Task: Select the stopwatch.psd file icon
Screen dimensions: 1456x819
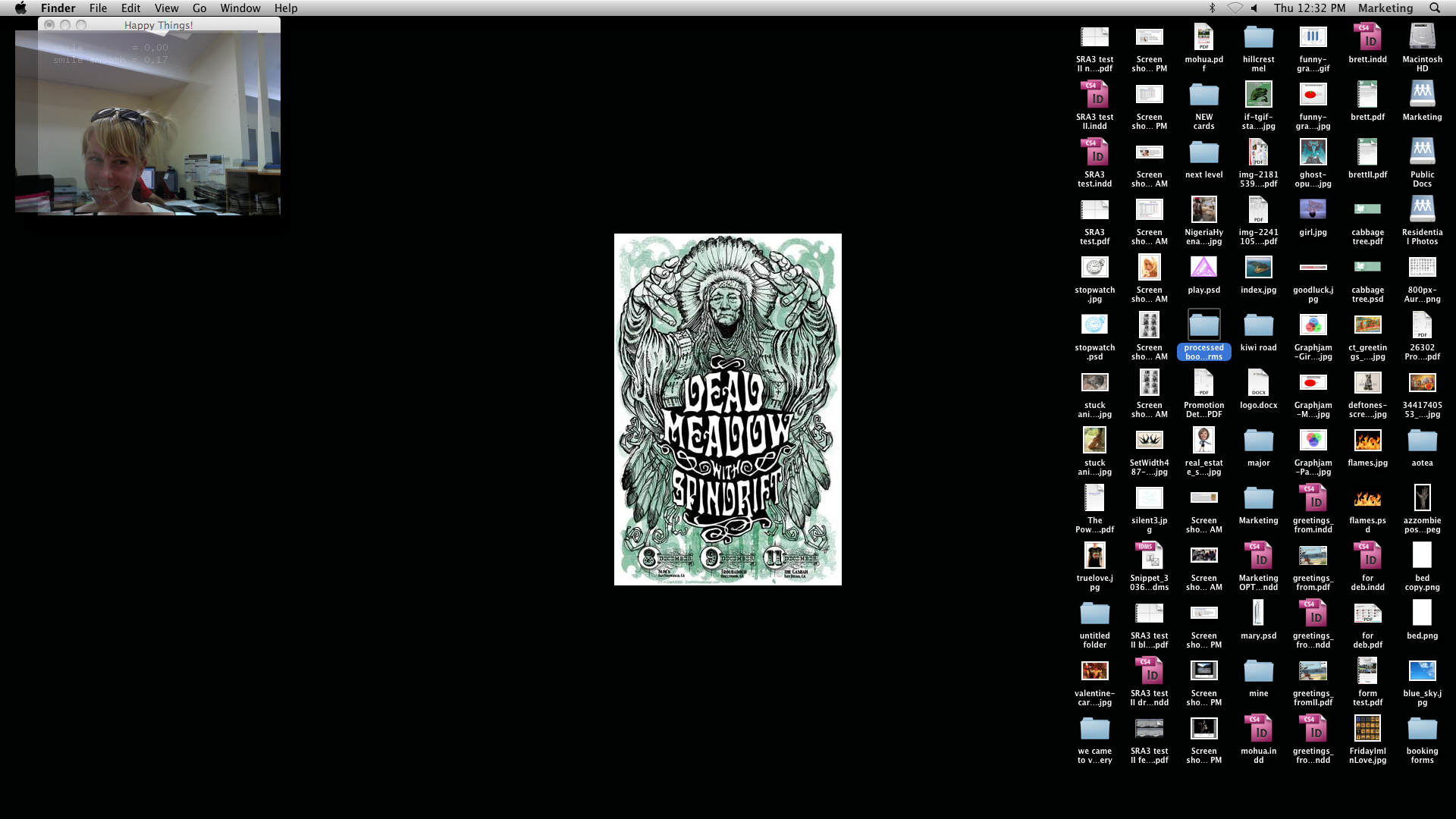Action: coord(1094,325)
